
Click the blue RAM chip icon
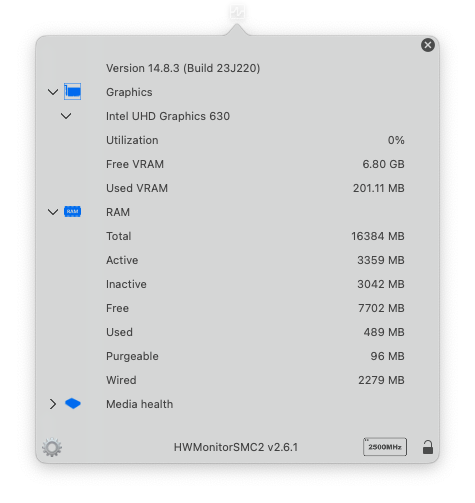click(72, 212)
